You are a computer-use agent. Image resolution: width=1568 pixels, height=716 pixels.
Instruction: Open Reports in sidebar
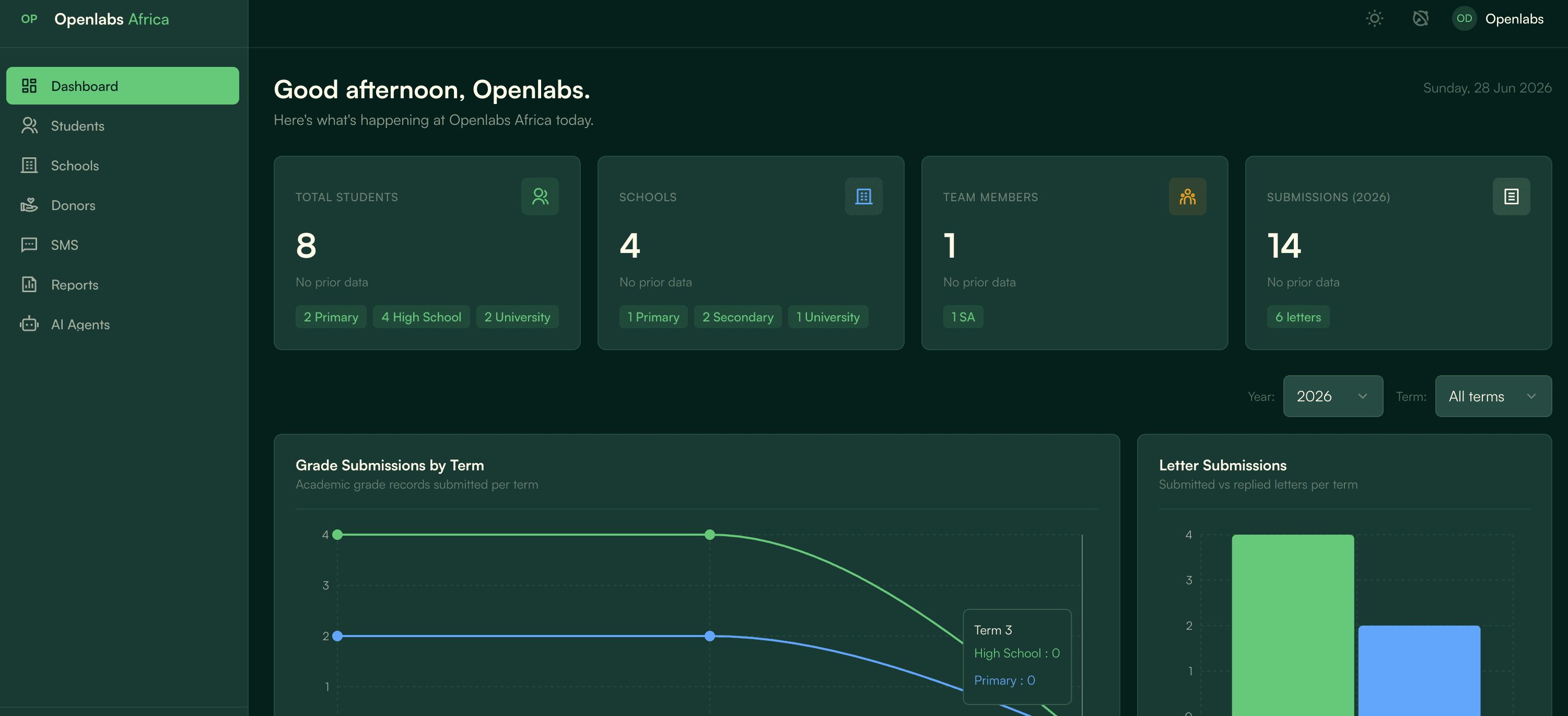tap(122, 284)
